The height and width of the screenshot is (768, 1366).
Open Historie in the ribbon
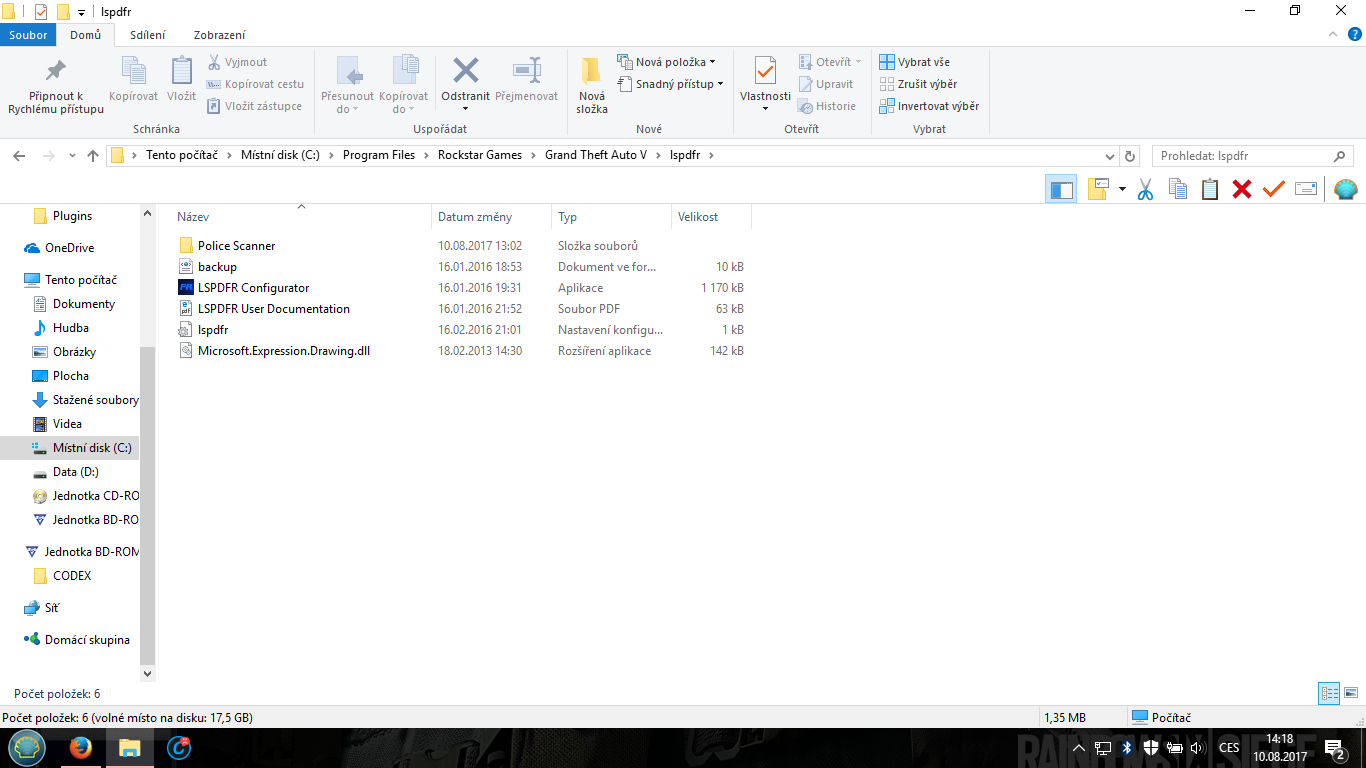[x=827, y=106]
